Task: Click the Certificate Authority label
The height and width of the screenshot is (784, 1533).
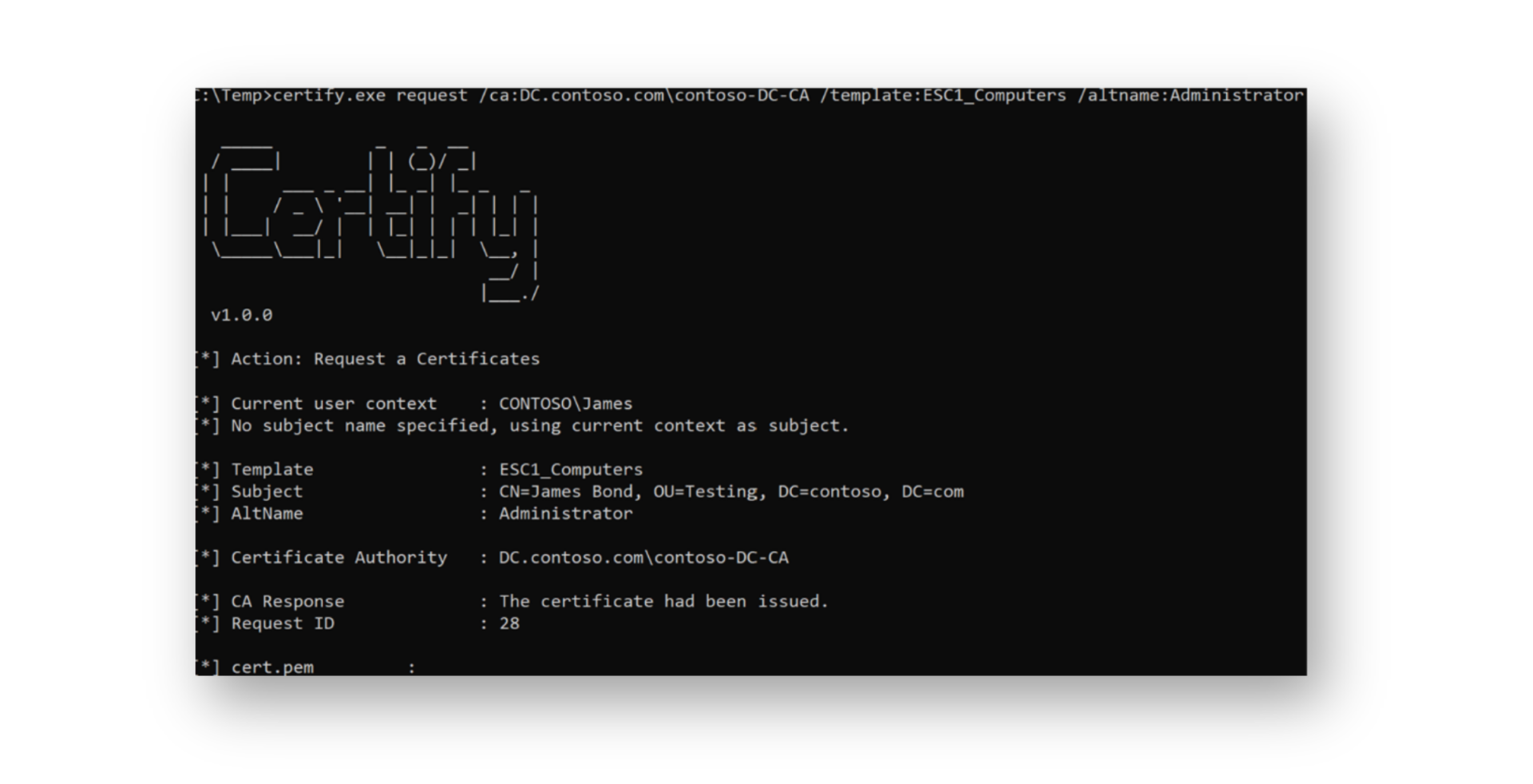Action: coord(339,557)
